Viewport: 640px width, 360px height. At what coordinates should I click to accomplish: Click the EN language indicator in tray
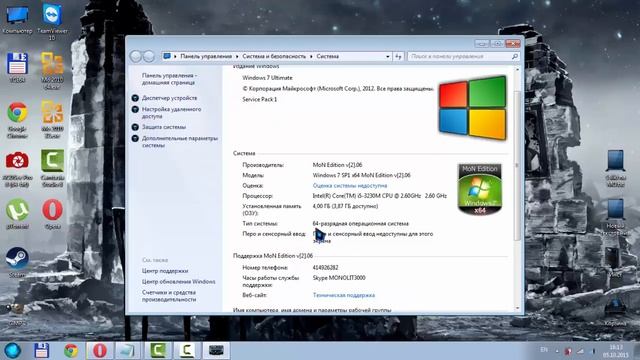tap(544, 350)
